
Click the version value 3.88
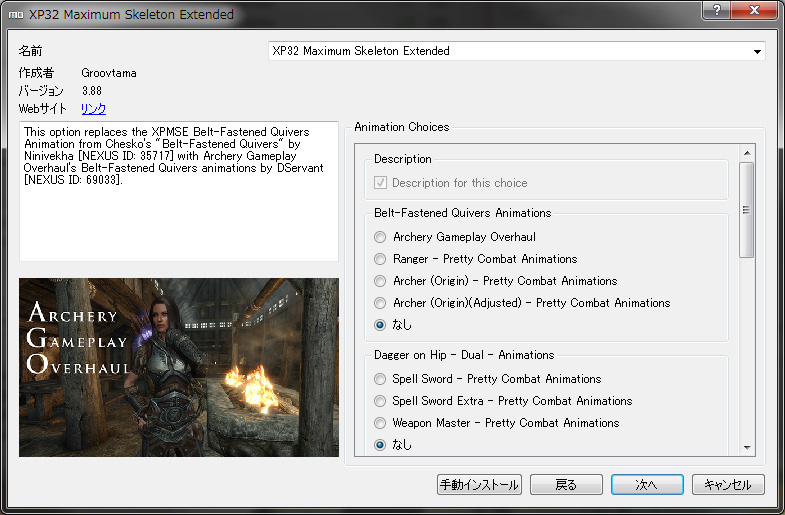92,91
